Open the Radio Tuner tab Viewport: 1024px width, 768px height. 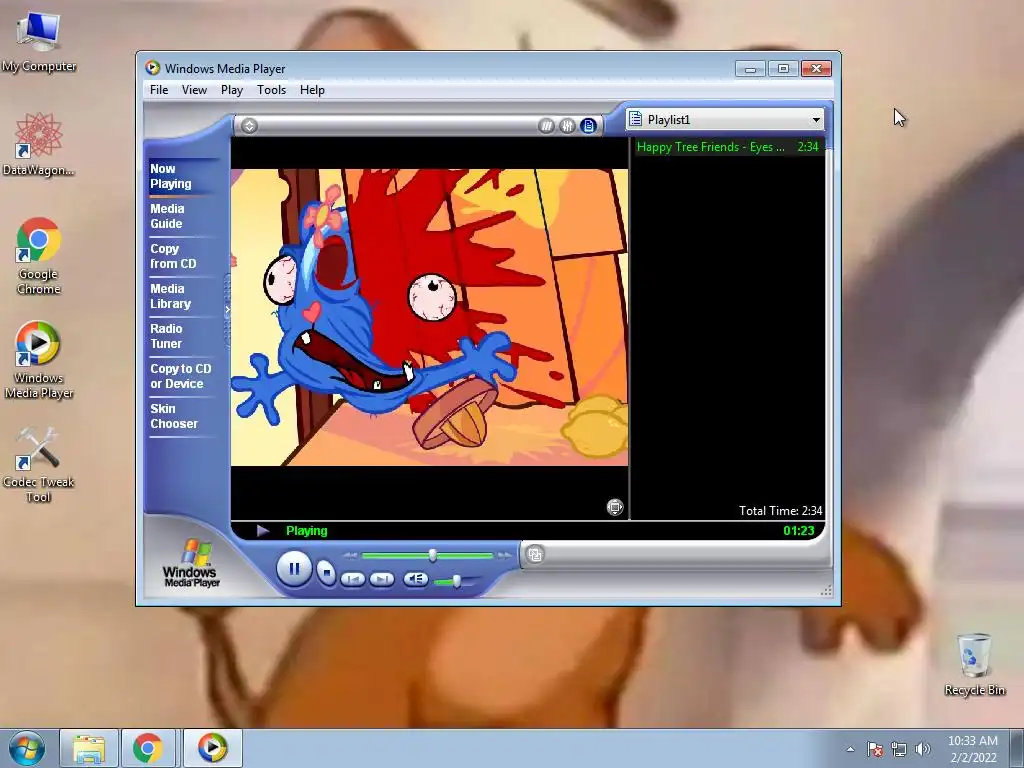182,336
